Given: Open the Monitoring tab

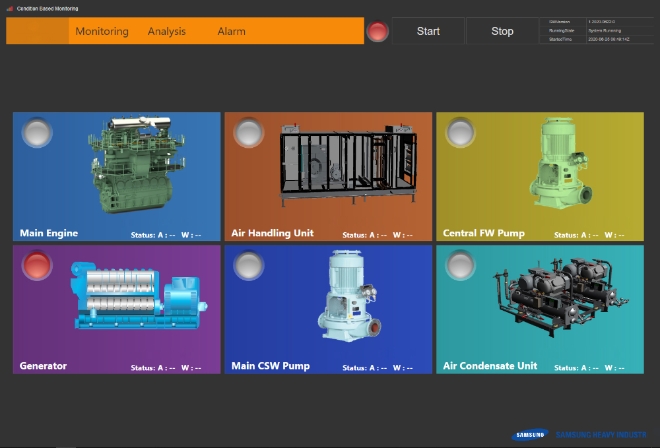Looking at the screenshot, I should click(102, 31).
